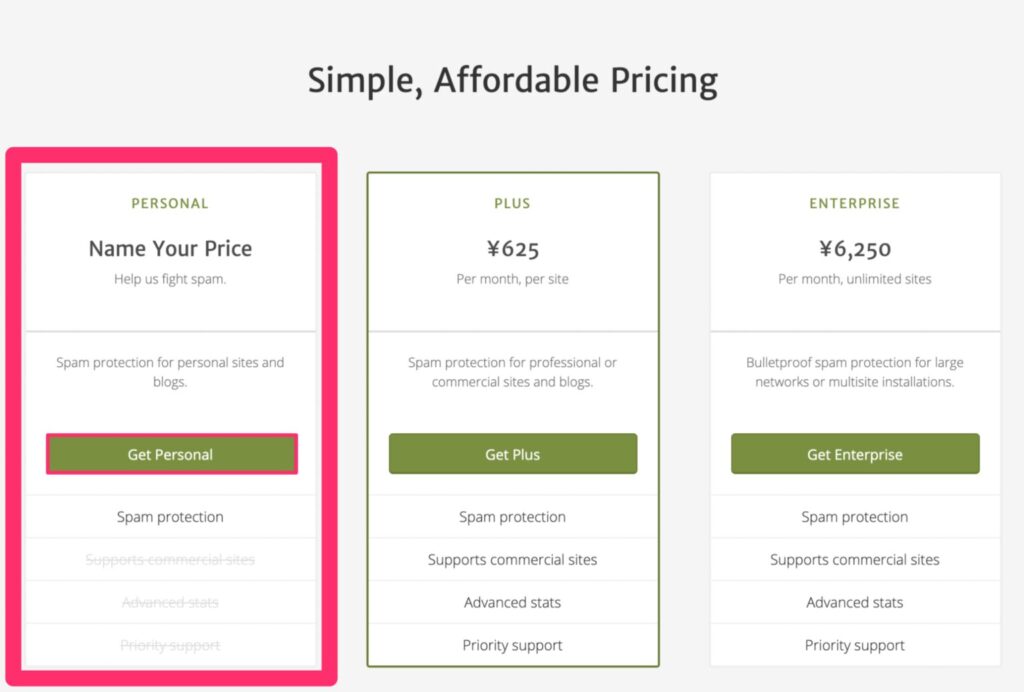
Task: Click struck-through 'Supports commercial sites' in Personal
Action: (170, 559)
